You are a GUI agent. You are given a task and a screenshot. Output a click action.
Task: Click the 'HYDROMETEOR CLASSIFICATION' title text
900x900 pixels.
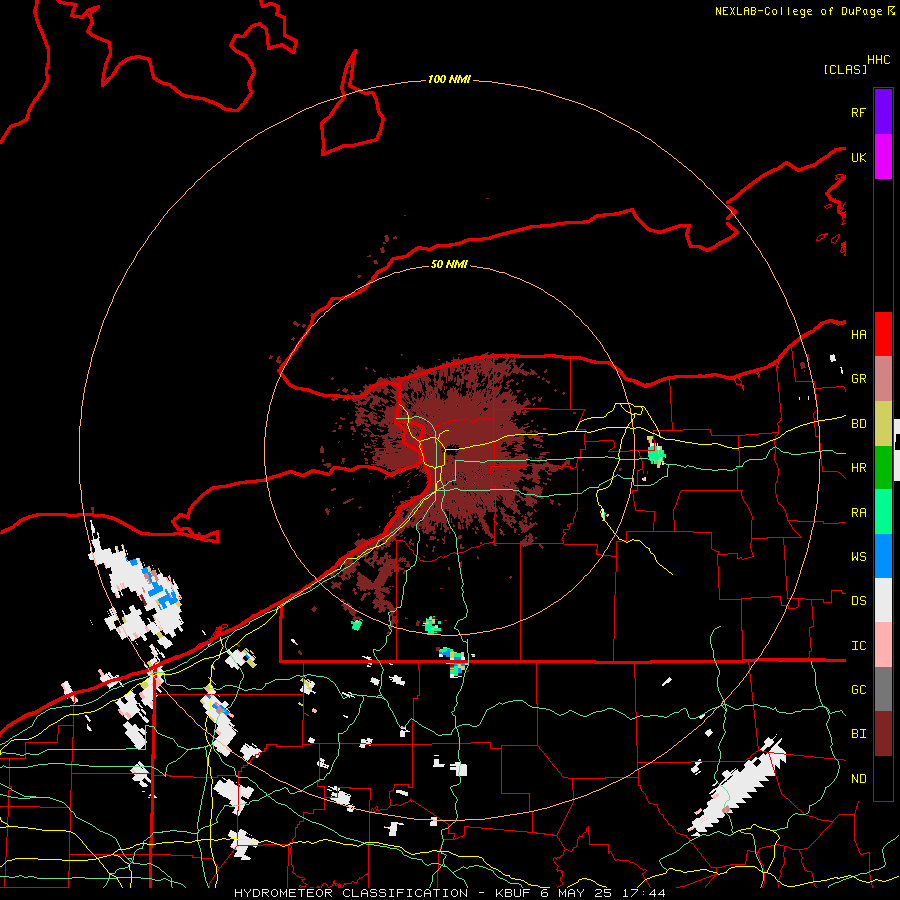[351, 893]
